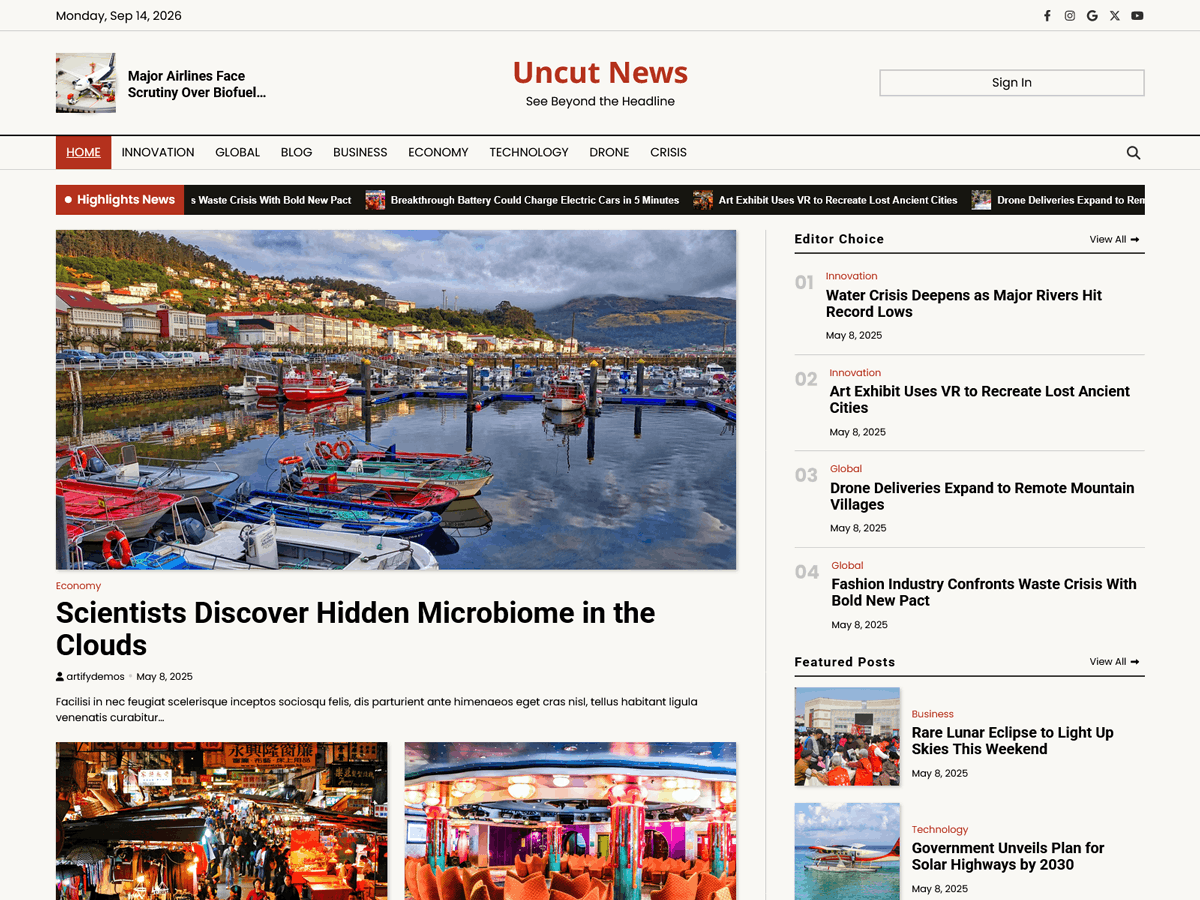Click May 8, 2025 under main headline
The height and width of the screenshot is (900, 1200).
tap(164, 677)
